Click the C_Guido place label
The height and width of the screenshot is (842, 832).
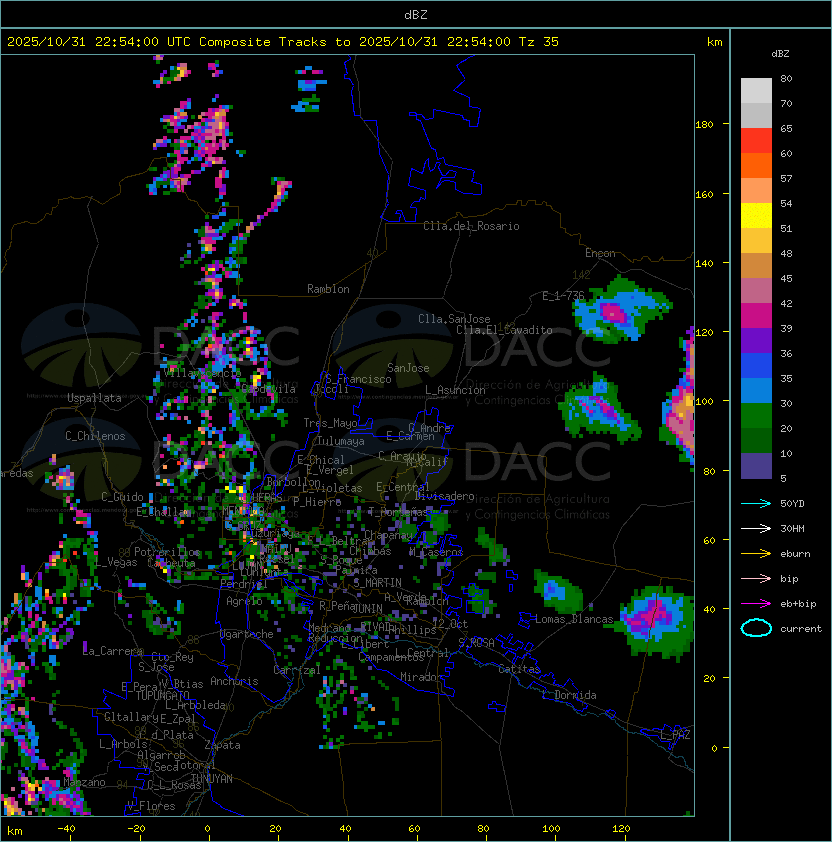(x=122, y=497)
